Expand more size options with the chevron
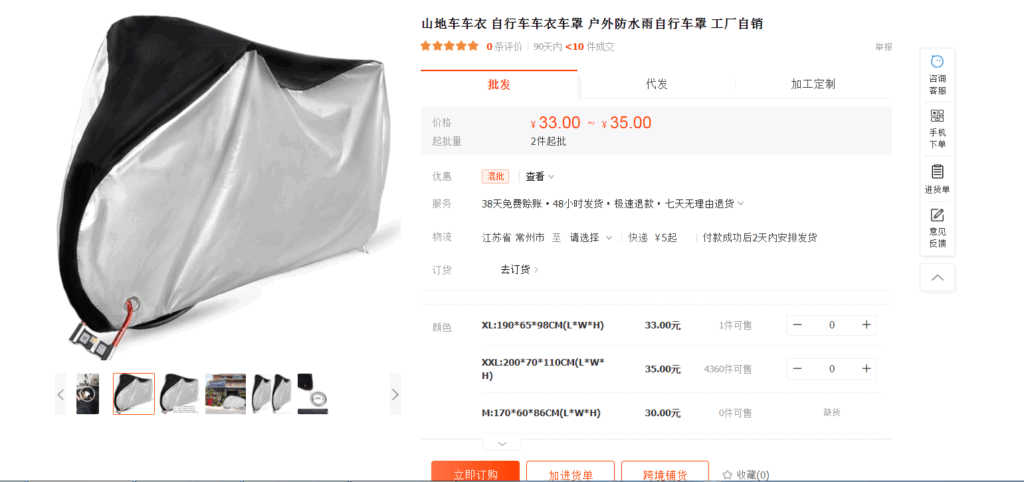Image resolution: width=1024 pixels, height=482 pixels. 502,443
